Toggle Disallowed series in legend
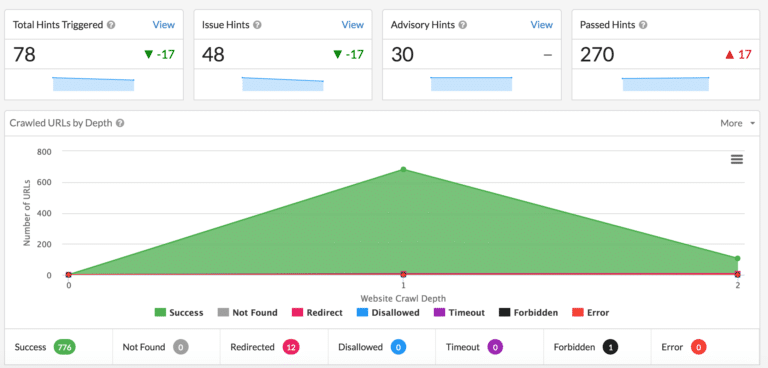The width and height of the screenshot is (768, 368). coord(388,313)
